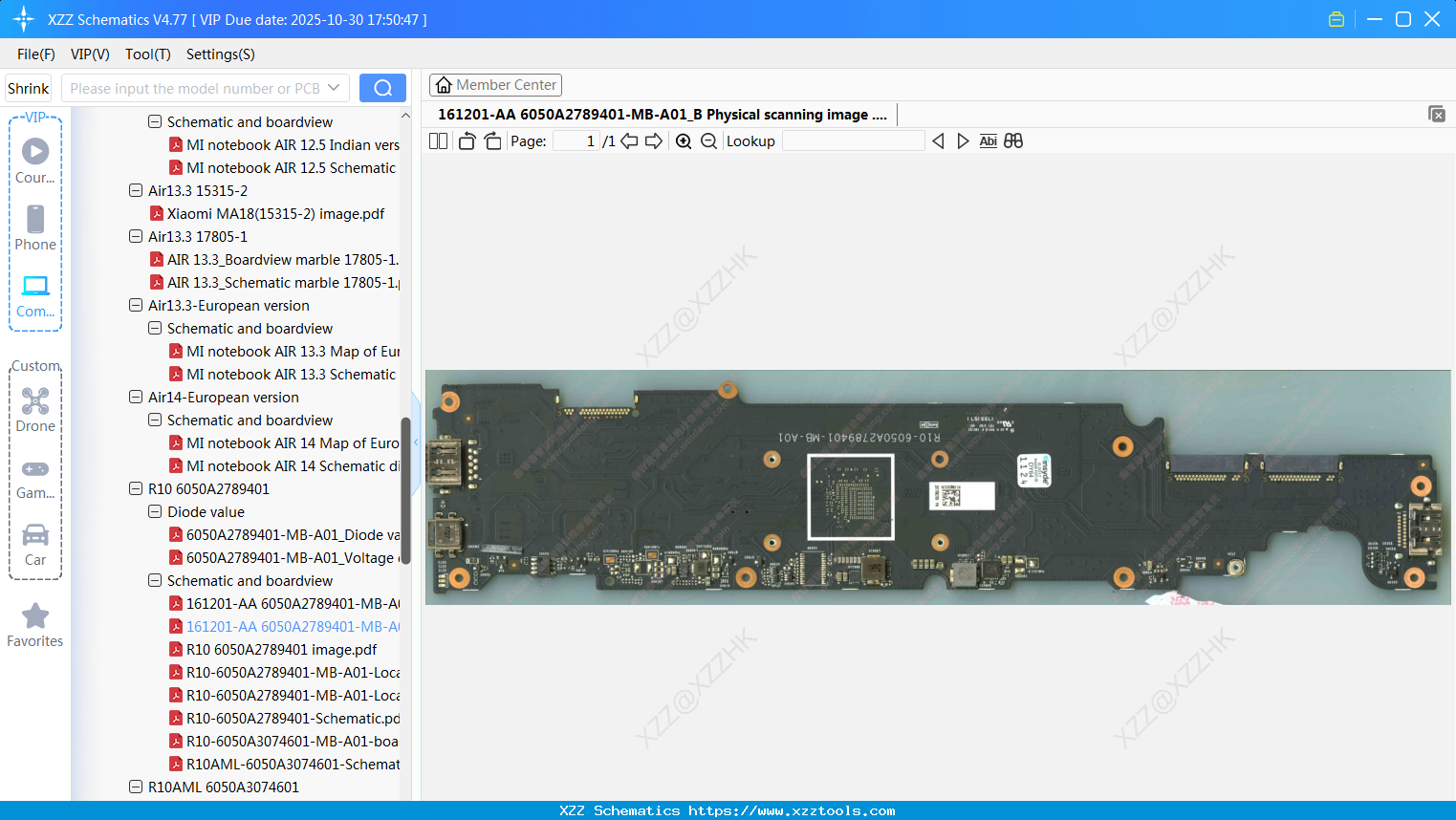
Task: Open R10AML-6050A3074601-Schematic file
Action: [x=293, y=765]
